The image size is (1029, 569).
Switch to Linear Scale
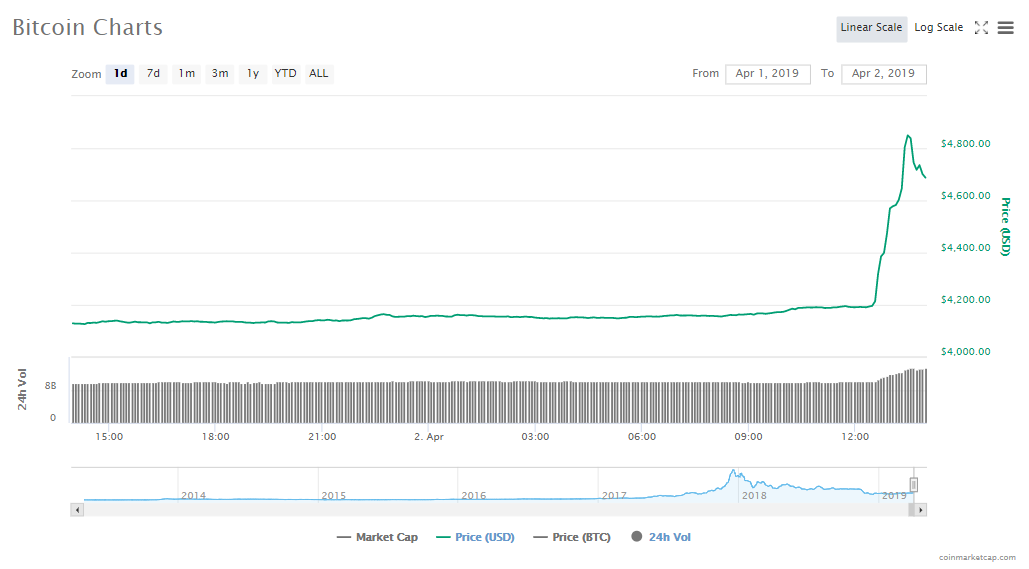click(x=871, y=28)
